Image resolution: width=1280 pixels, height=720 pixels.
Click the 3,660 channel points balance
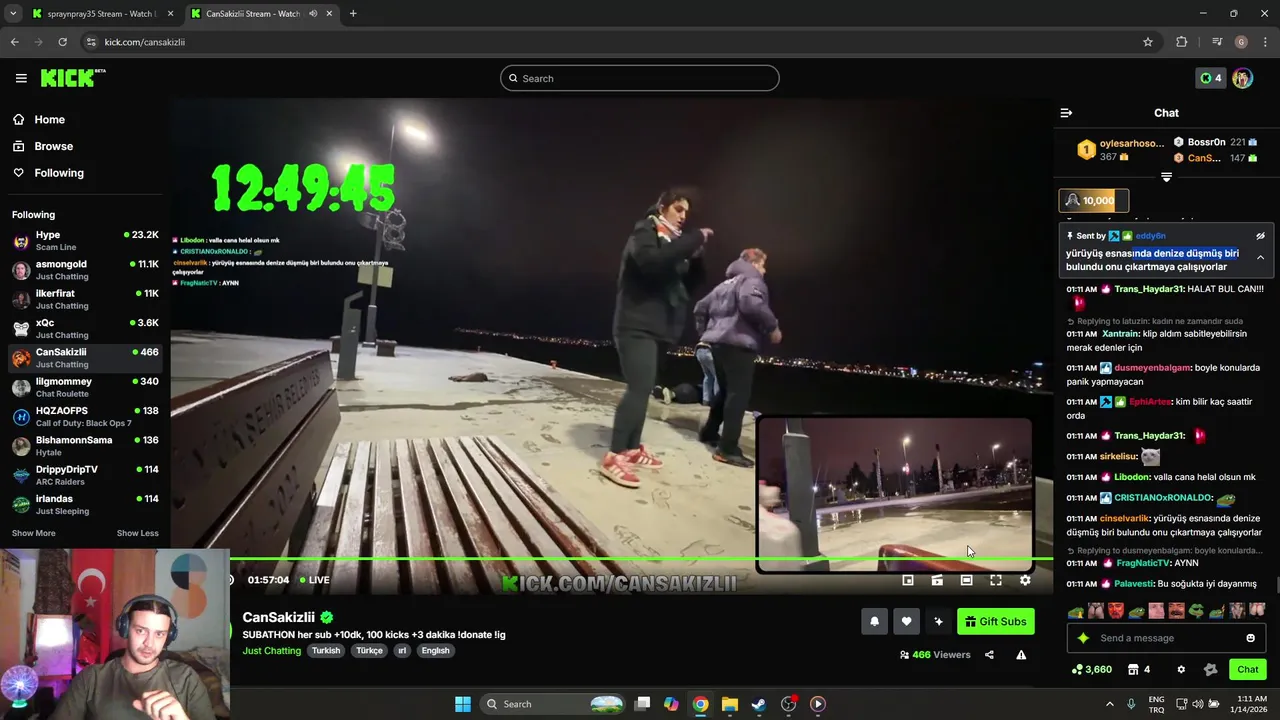(1091, 670)
